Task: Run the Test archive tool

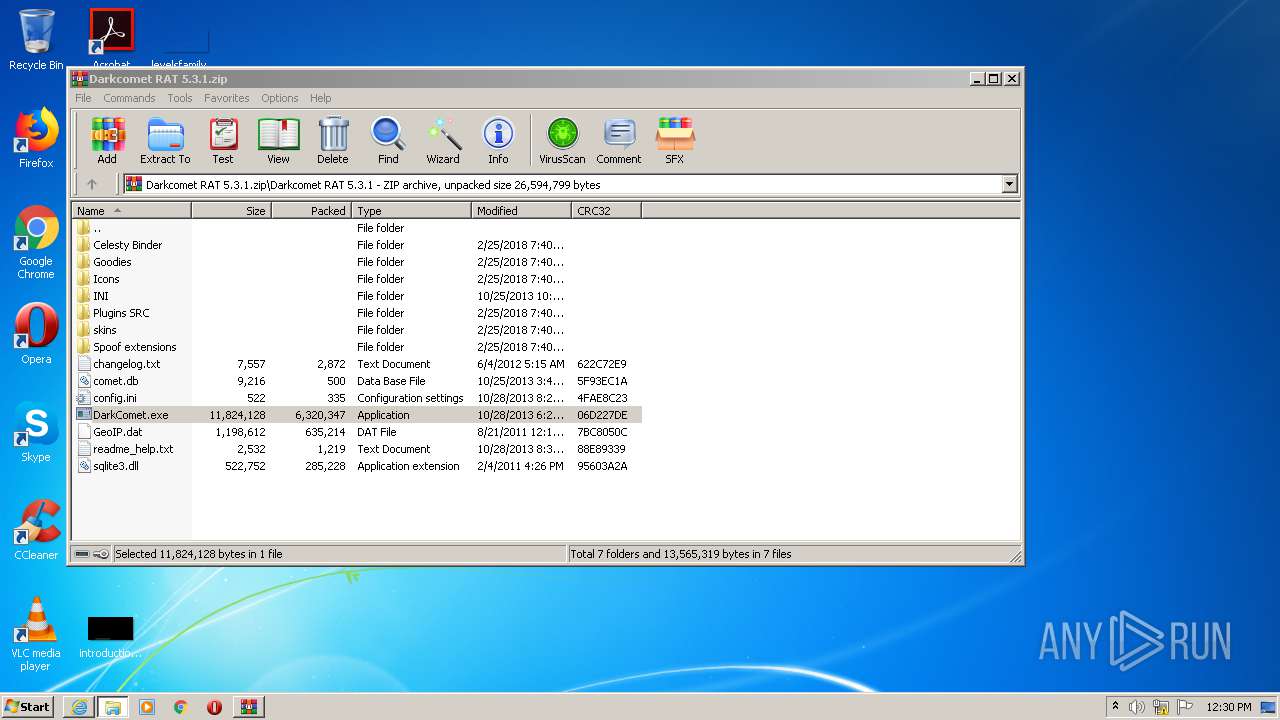Action: 223,141
